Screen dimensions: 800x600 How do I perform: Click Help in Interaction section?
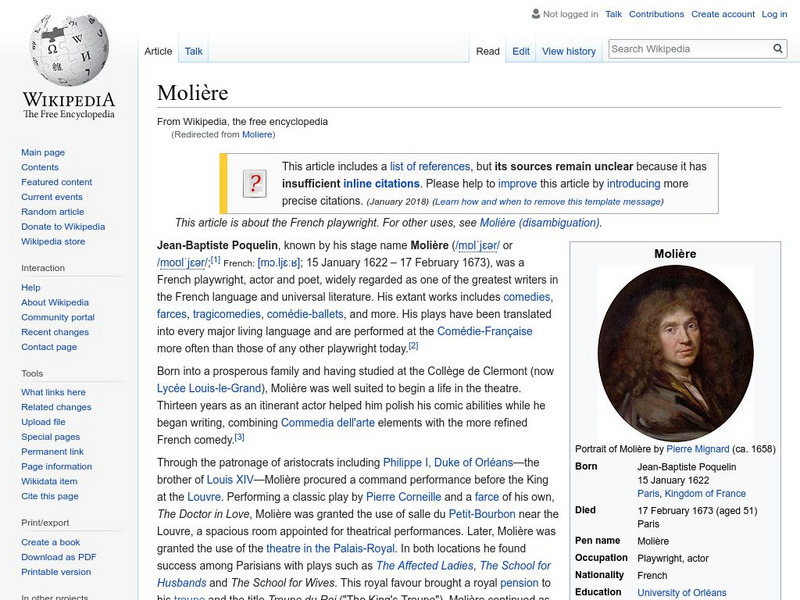pos(31,287)
